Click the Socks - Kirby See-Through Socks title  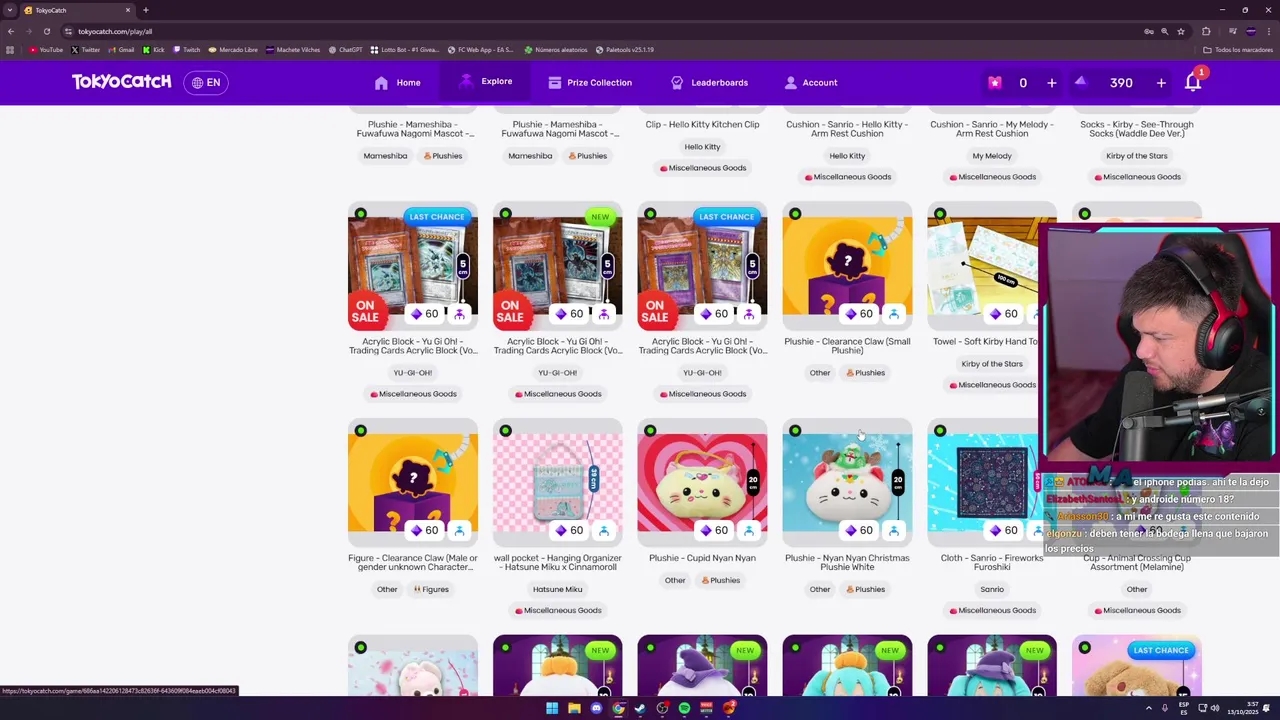click(x=1137, y=129)
